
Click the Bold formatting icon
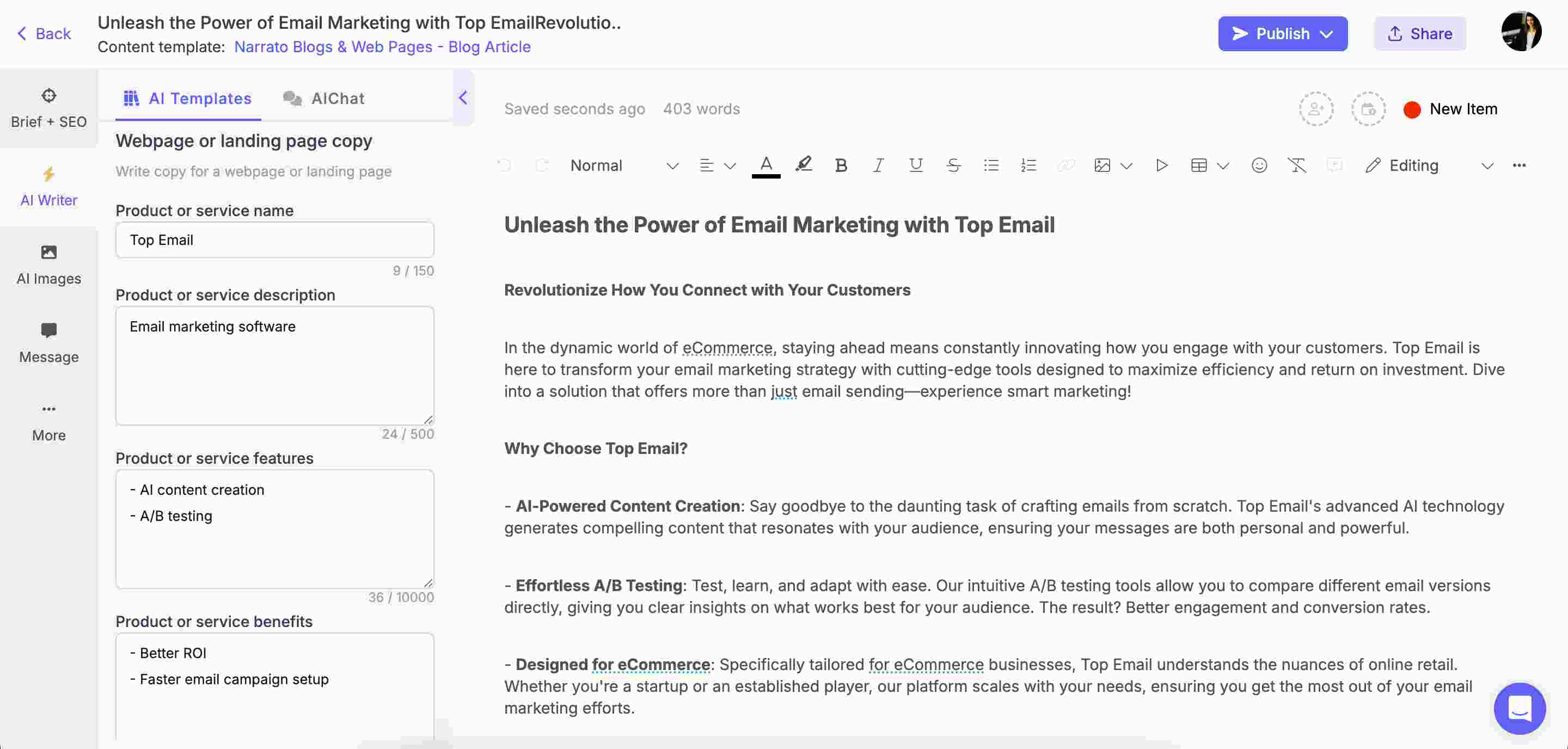(841, 165)
